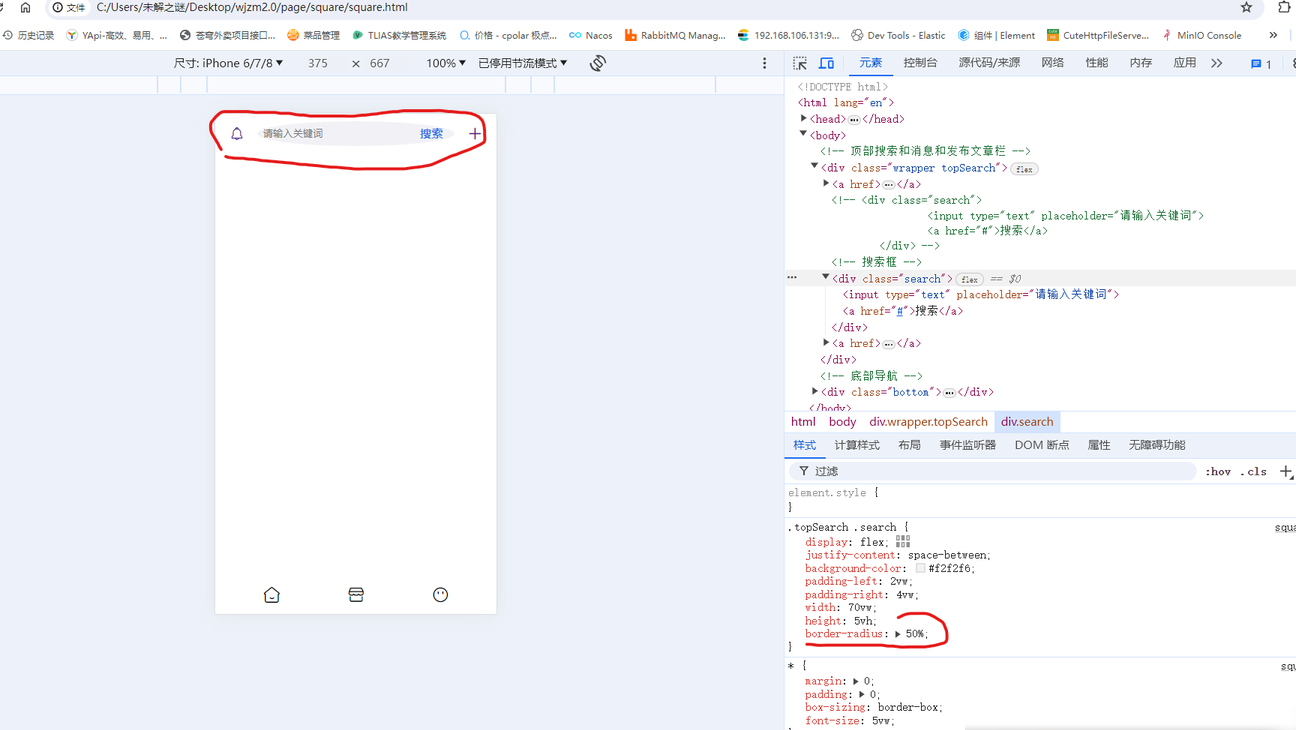Viewport: 1296px width, 730px height.
Task: Open the device size dropdown iPhone 6/7/8
Action: coord(229,63)
